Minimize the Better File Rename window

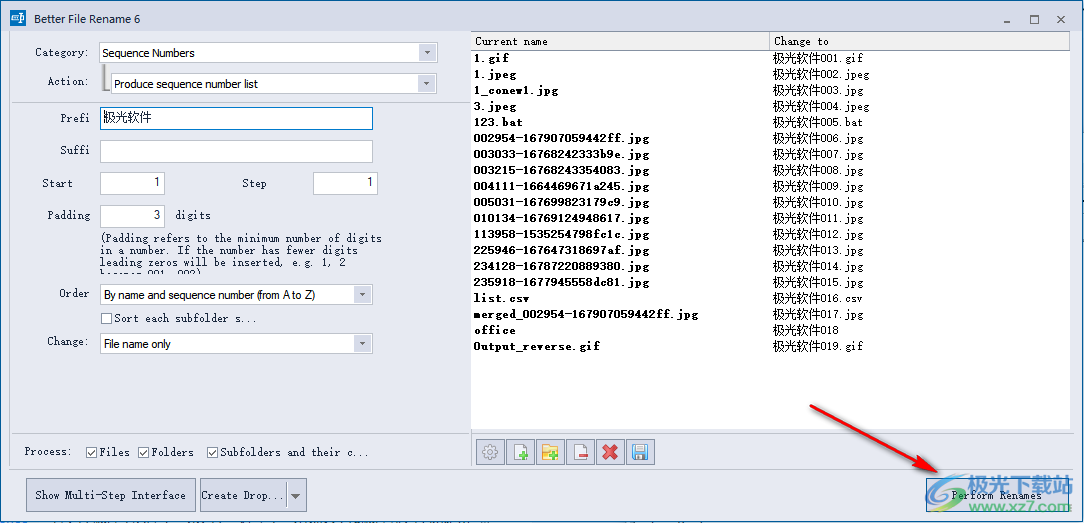tap(1007, 19)
